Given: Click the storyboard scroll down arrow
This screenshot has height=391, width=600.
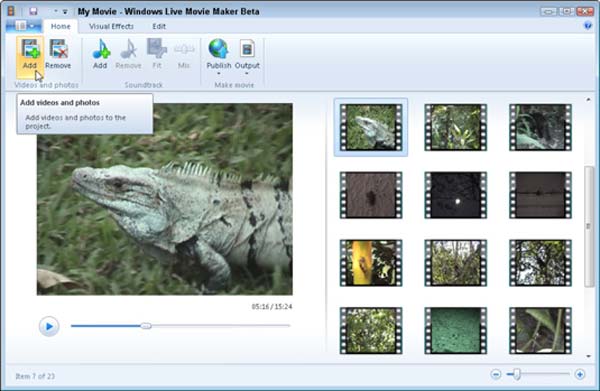Looking at the screenshot, I should 588,356.
